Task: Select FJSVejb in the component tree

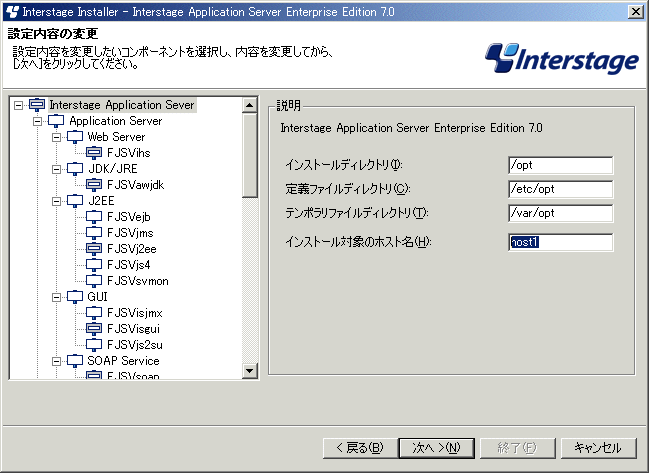Action: [x=128, y=217]
